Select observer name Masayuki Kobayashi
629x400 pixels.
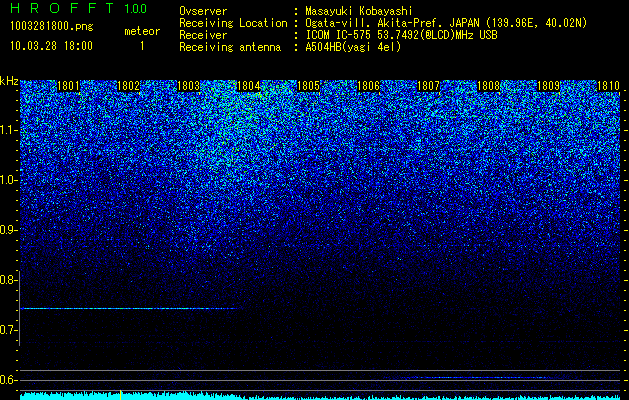click(359, 11)
